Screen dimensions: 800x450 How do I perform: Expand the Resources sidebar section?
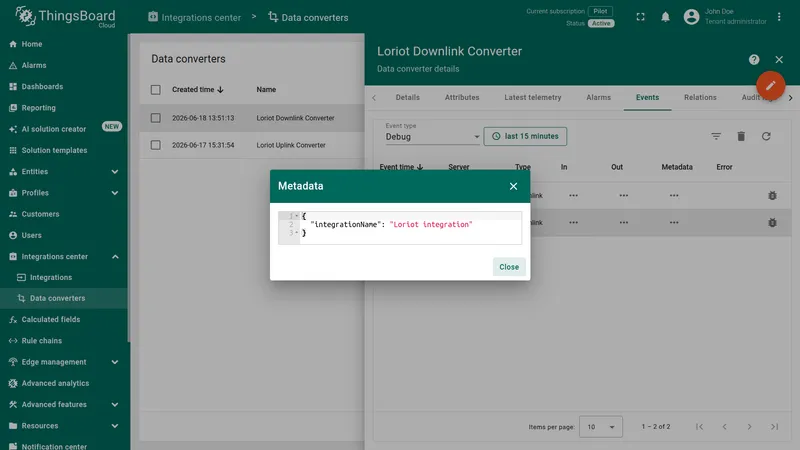coord(64,426)
